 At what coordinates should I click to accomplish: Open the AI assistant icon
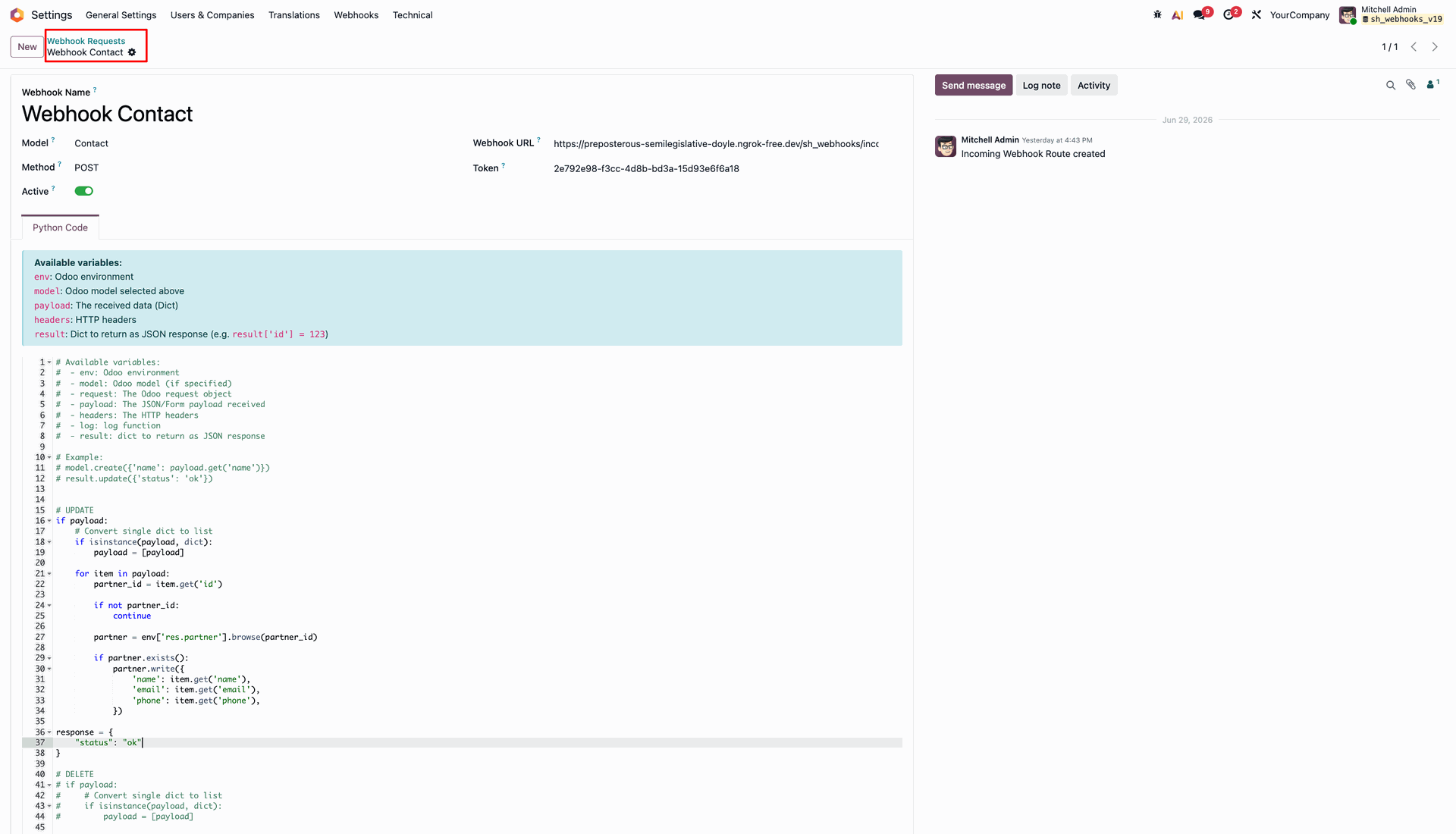1178,14
